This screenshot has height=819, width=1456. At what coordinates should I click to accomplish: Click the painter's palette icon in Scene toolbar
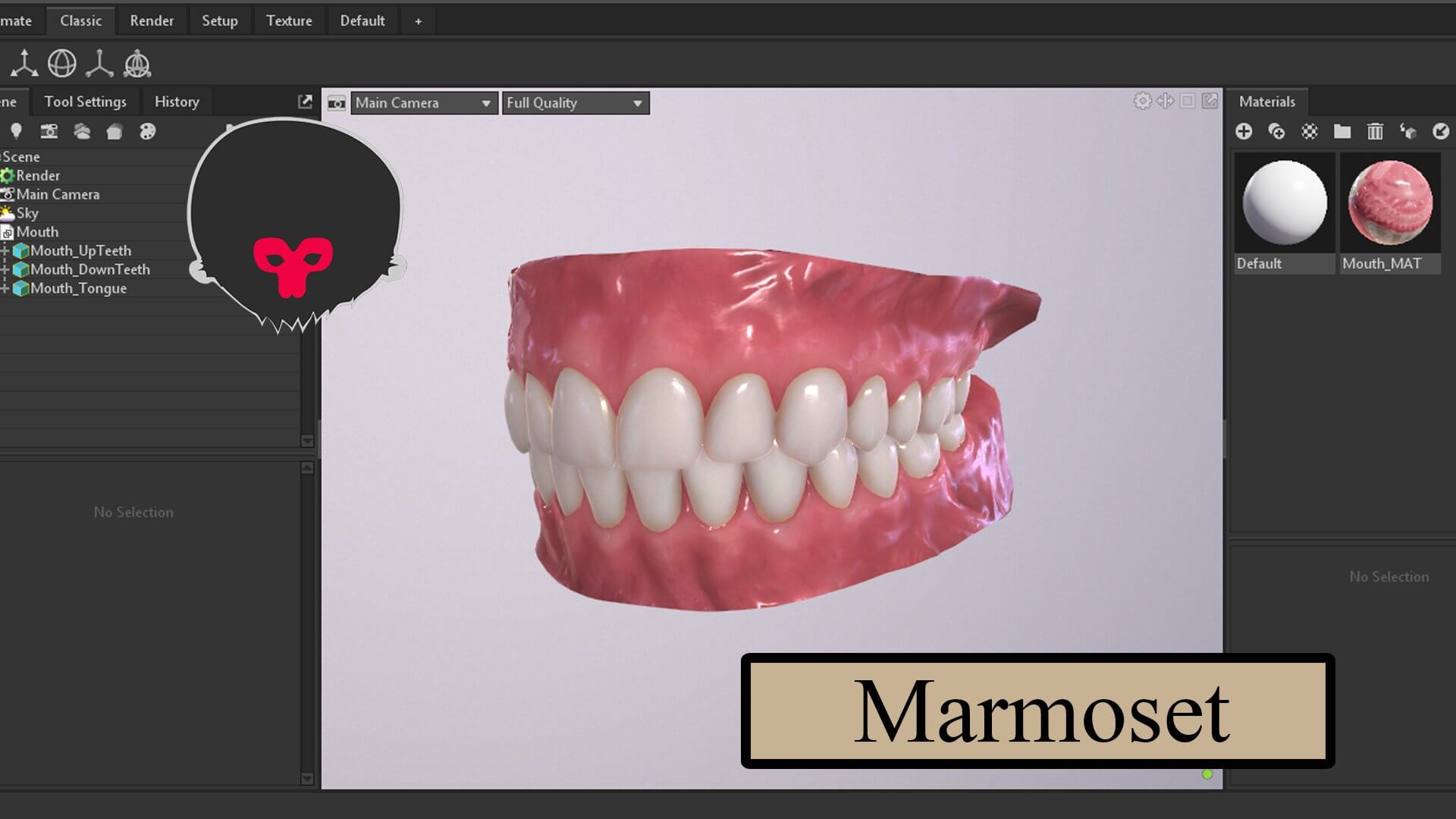(x=148, y=131)
